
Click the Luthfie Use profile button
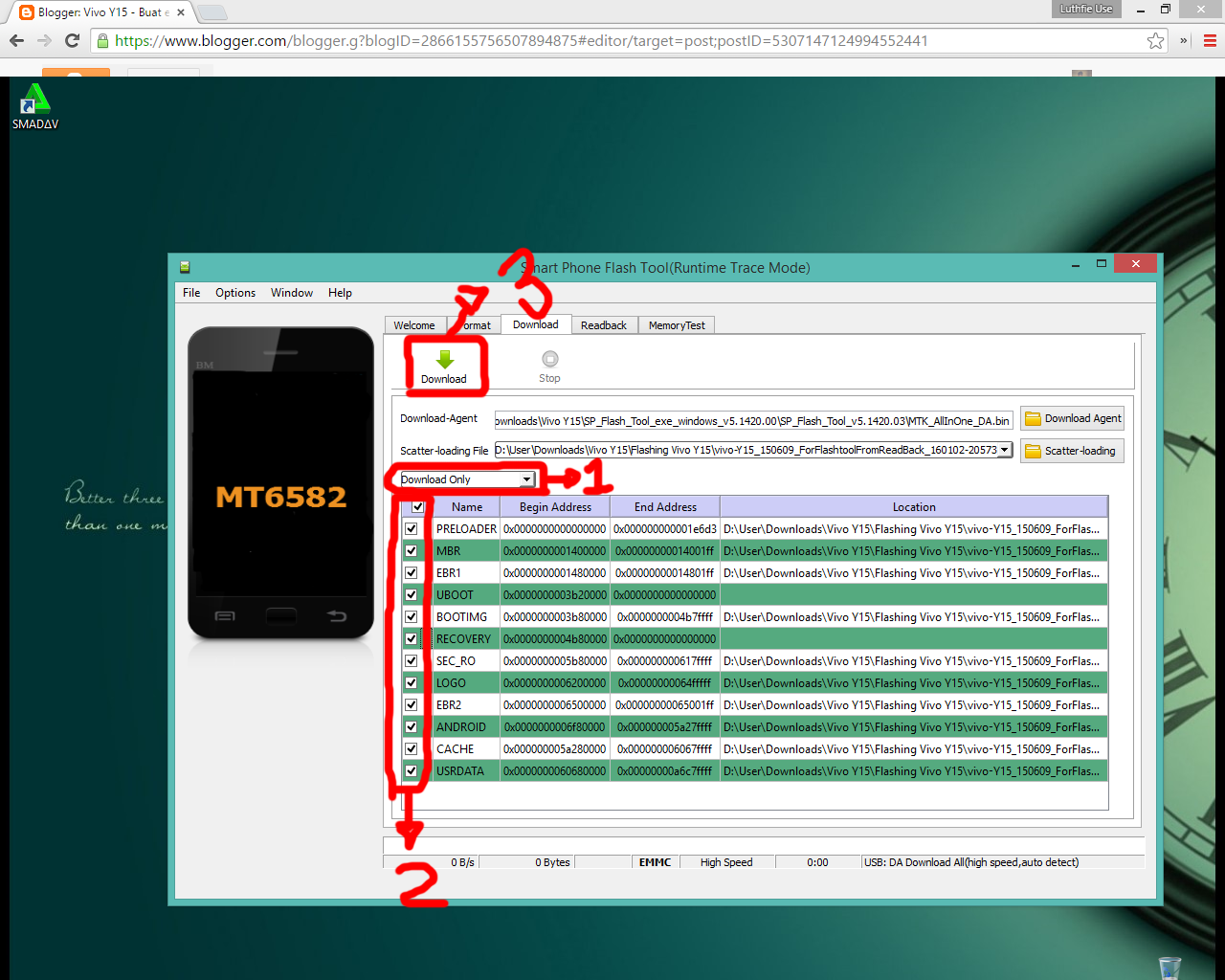point(1086,9)
